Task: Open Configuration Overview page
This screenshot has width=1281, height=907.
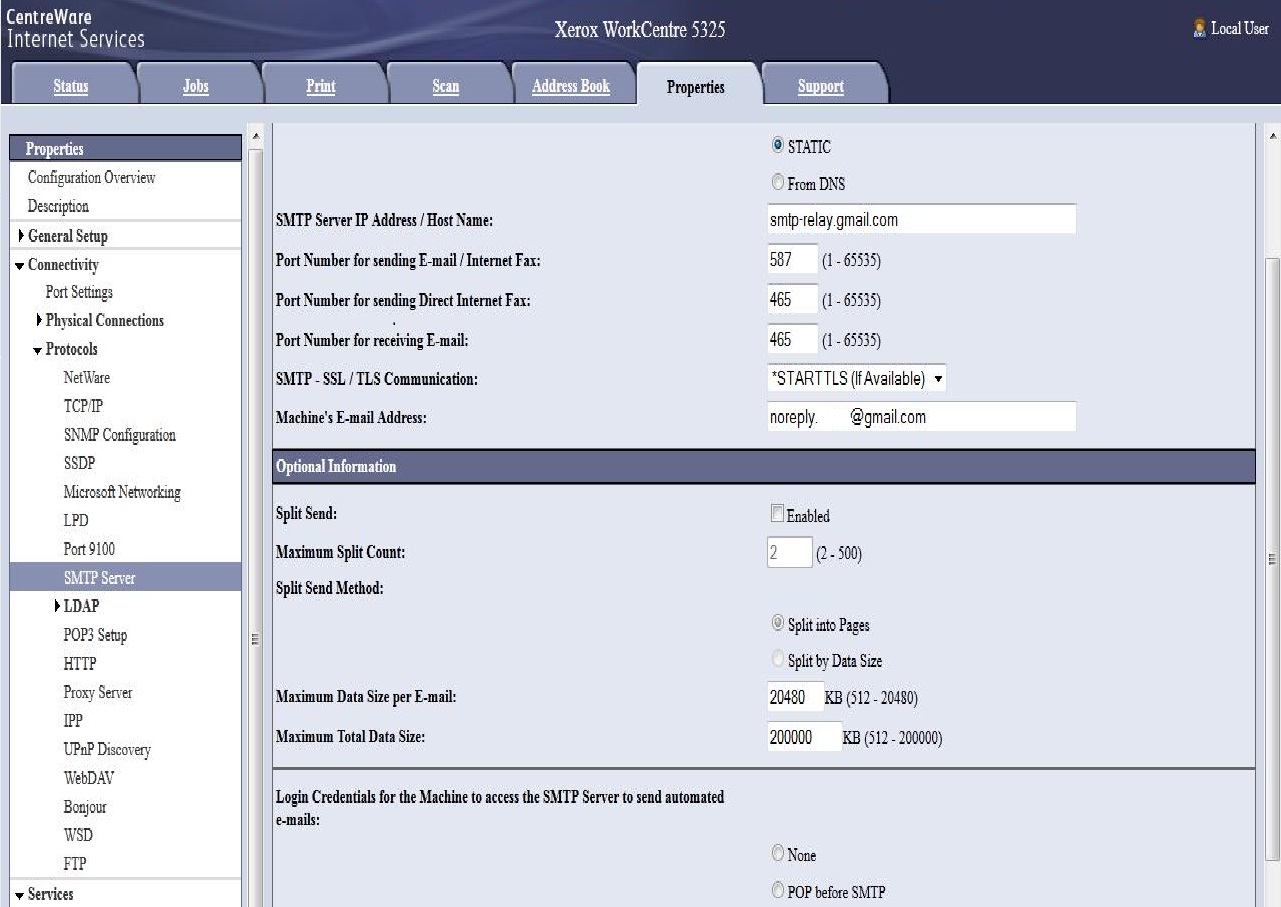Action: click(x=91, y=178)
